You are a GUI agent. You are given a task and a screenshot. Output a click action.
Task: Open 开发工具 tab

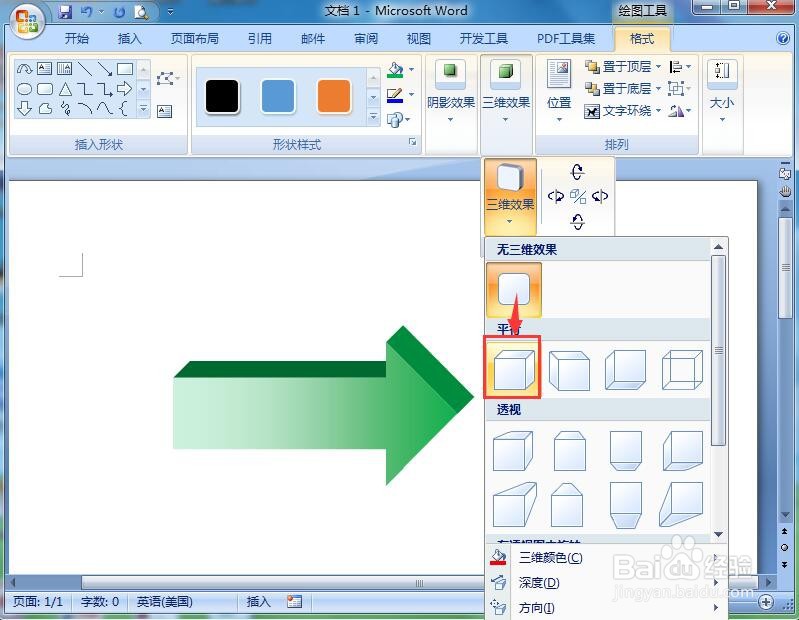point(484,39)
